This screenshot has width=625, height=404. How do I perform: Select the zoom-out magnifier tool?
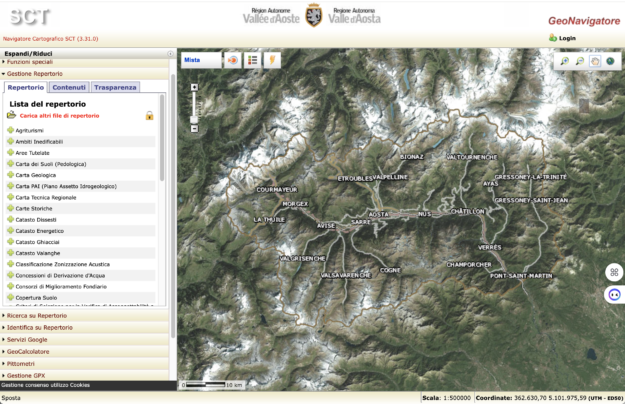pos(580,61)
